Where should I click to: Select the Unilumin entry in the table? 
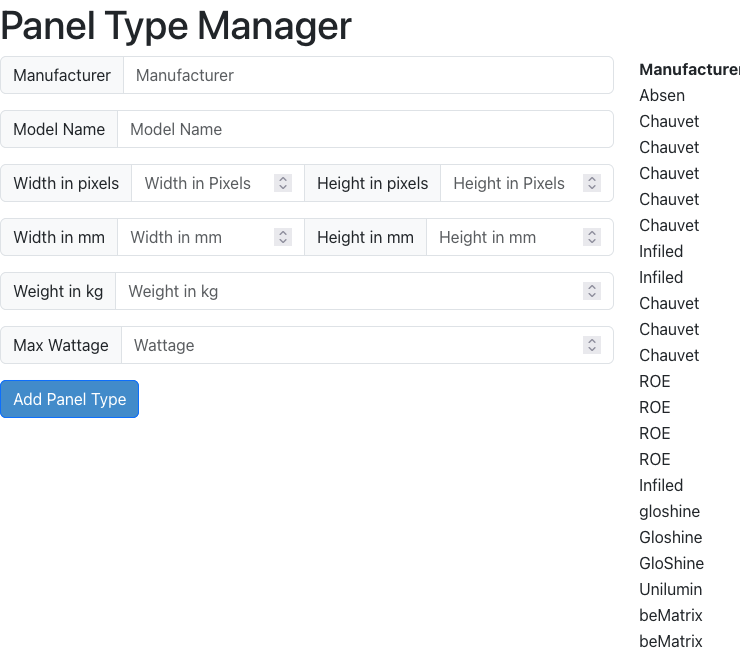coord(670,589)
